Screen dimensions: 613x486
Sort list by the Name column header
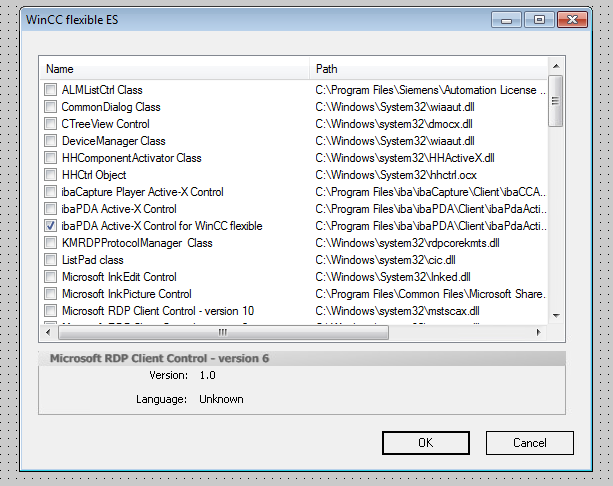174,69
